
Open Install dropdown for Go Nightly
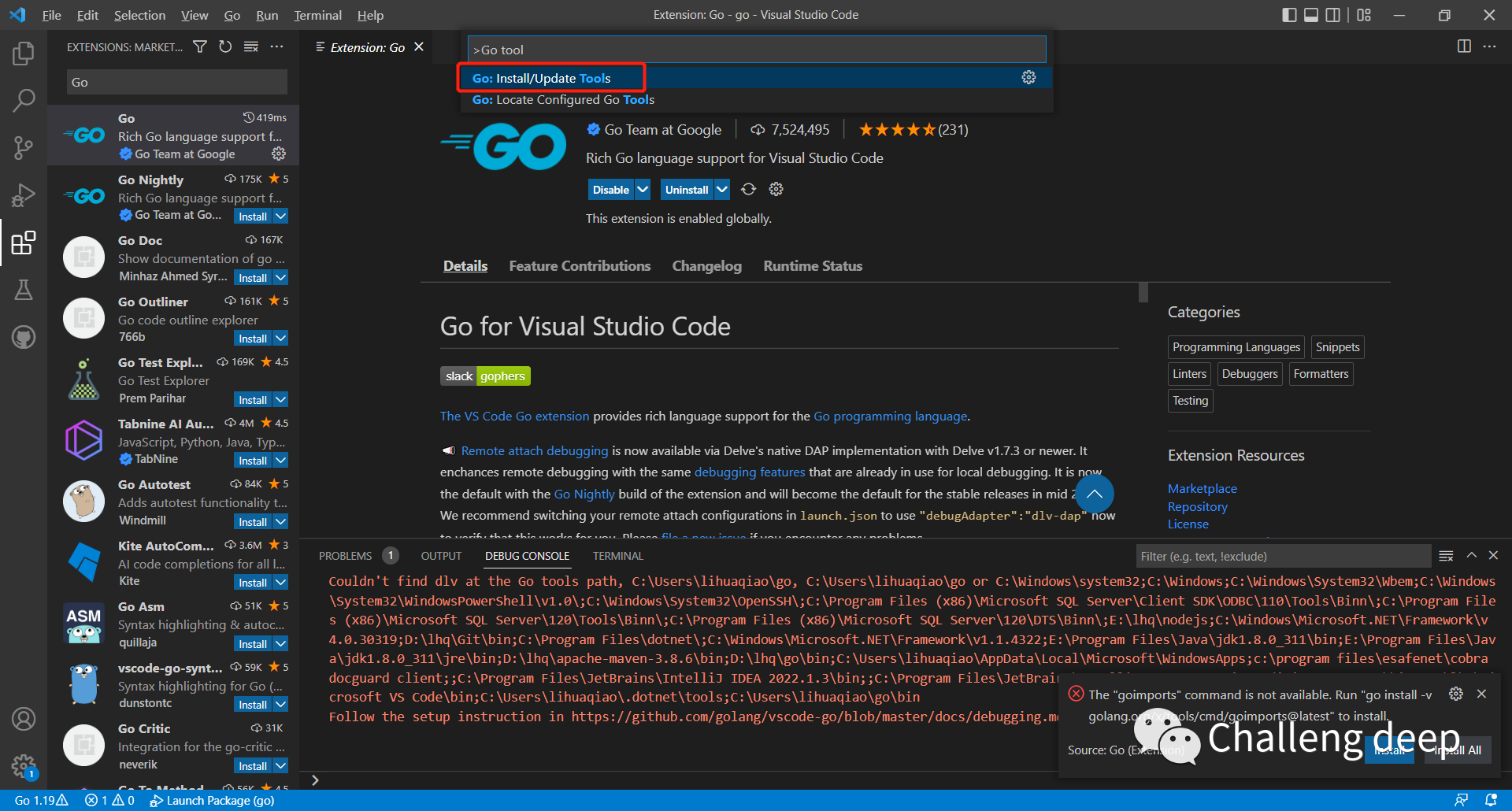(x=281, y=216)
